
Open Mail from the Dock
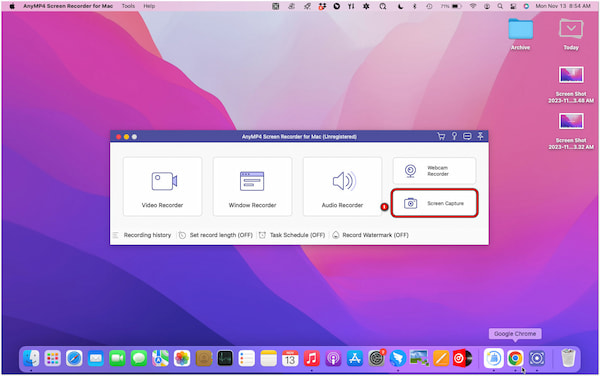tap(96, 358)
